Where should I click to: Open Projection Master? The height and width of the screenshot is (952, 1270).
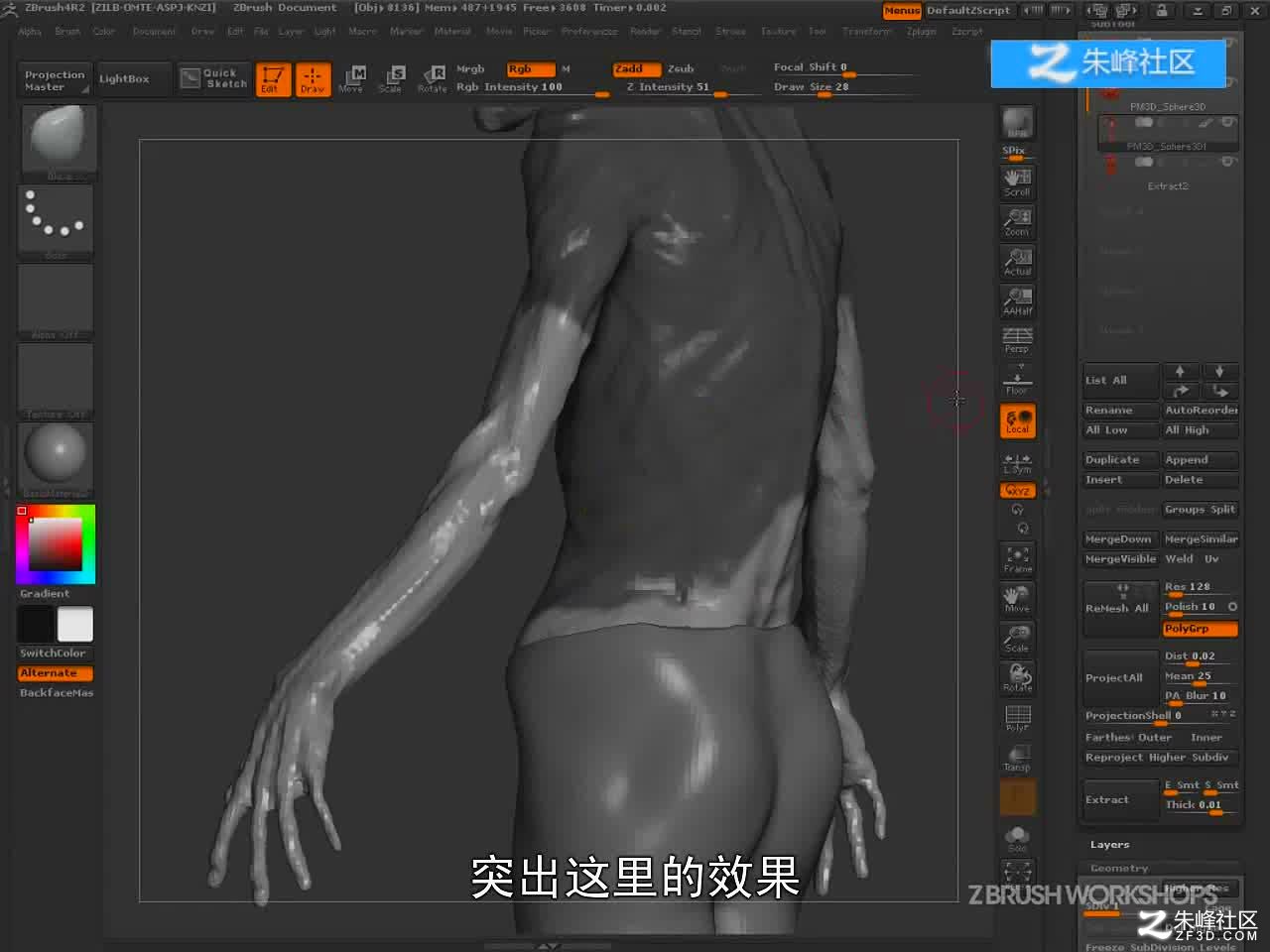pyautogui.click(x=55, y=80)
